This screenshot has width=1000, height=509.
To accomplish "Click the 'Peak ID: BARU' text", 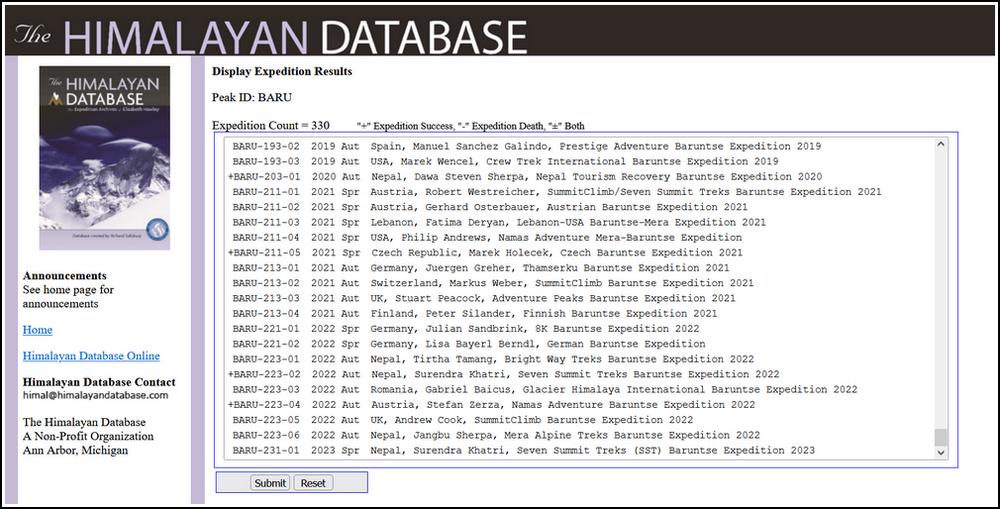I will coord(252,98).
